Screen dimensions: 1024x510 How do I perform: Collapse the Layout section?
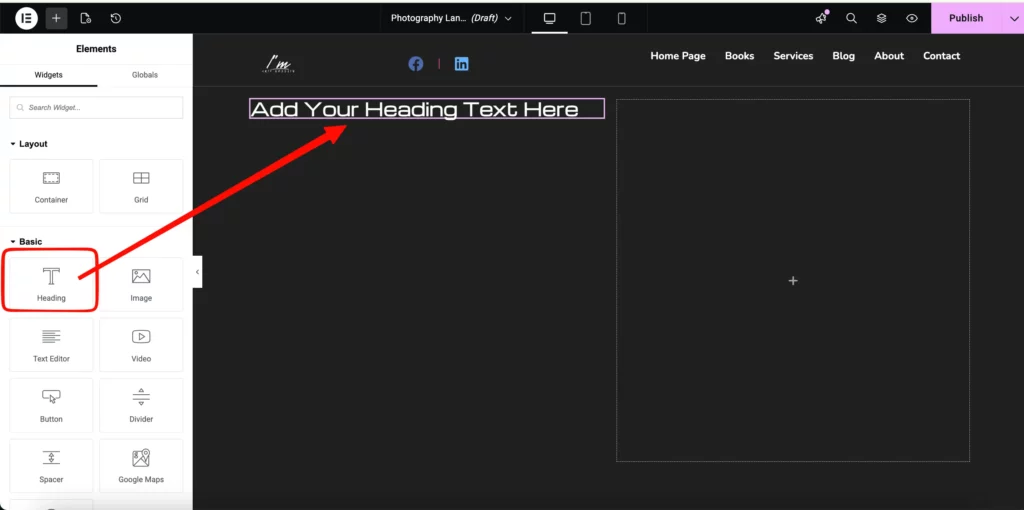pyautogui.click(x=29, y=144)
